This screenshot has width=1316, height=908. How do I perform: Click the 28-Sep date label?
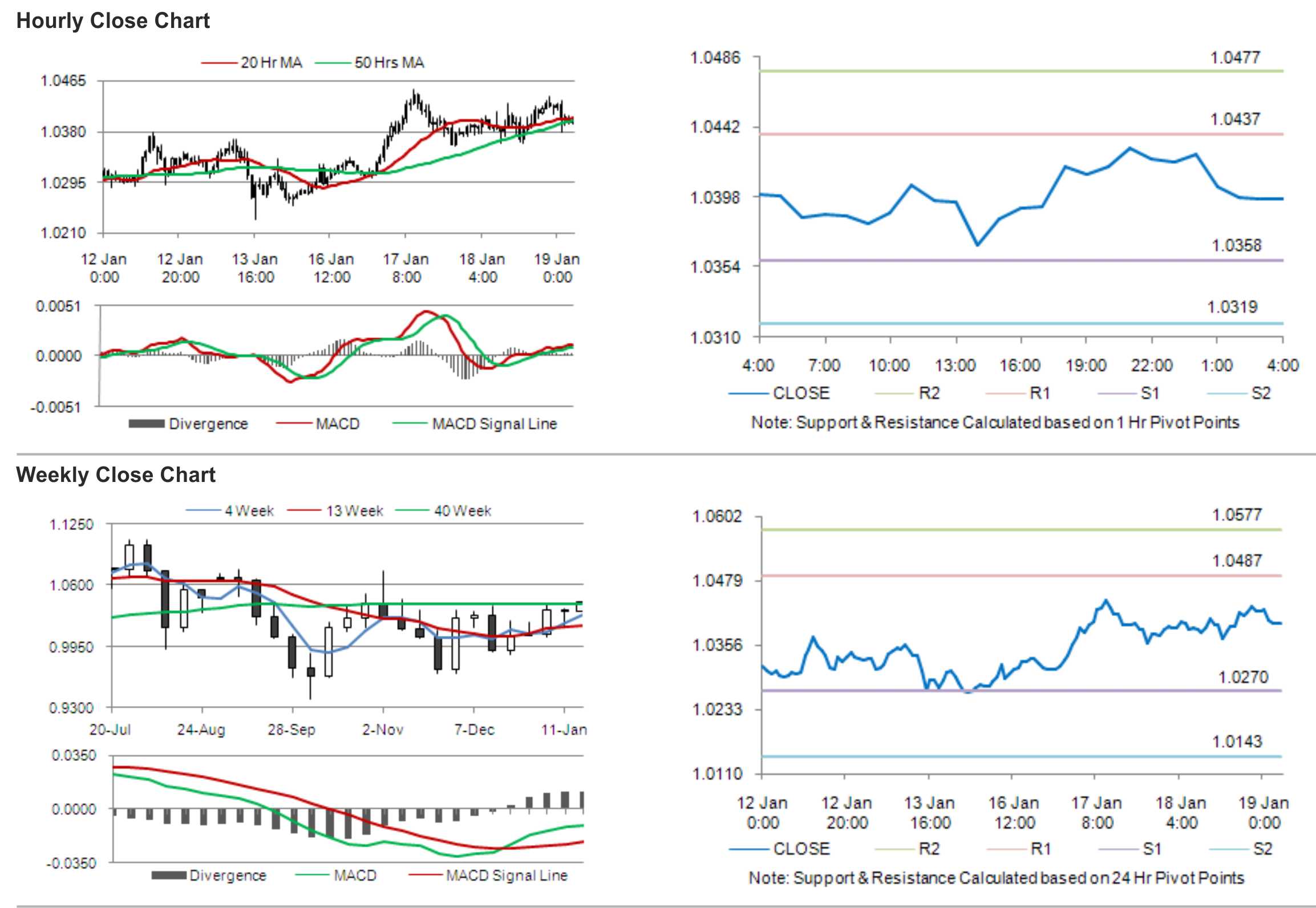point(291,730)
